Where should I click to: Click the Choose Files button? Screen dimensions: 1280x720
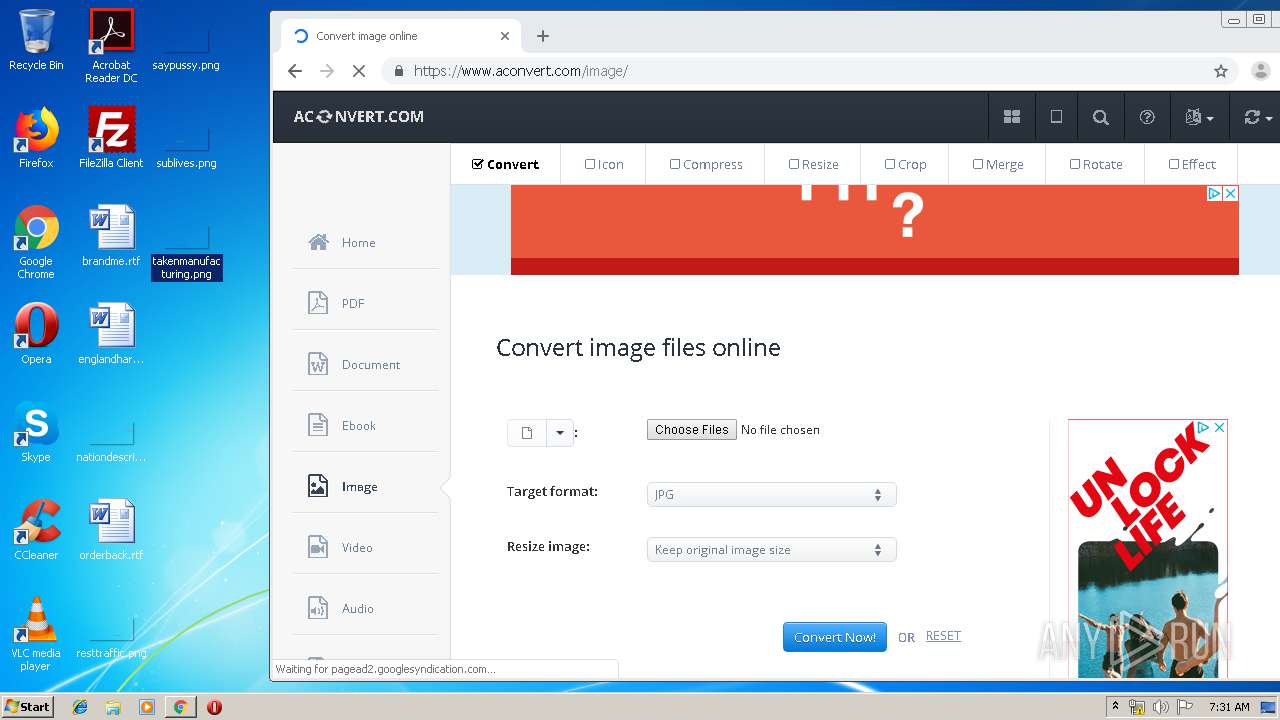tap(692, 429)
